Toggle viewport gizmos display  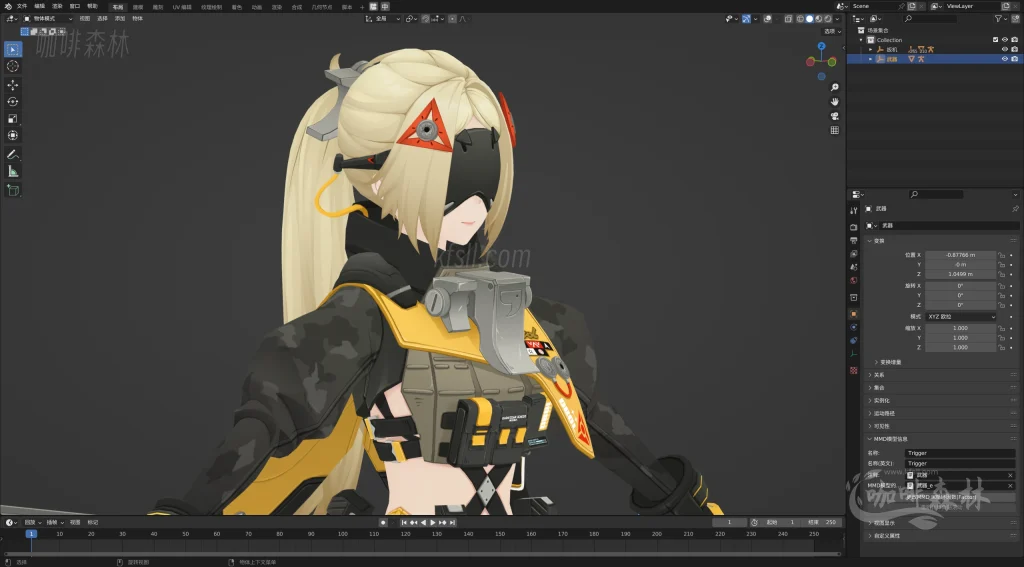pos(746,19)
